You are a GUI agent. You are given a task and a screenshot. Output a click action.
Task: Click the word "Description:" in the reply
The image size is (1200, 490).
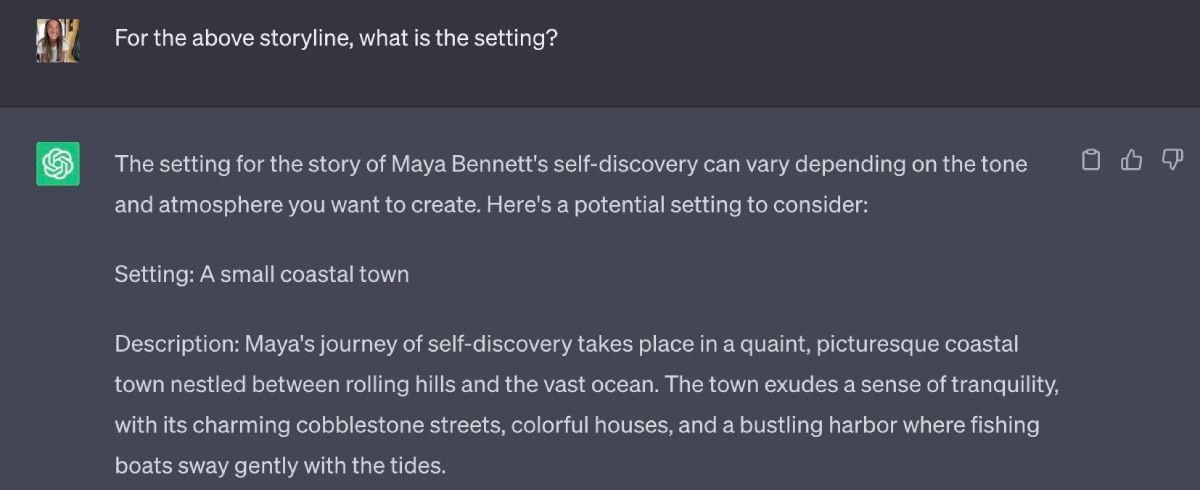175,345
